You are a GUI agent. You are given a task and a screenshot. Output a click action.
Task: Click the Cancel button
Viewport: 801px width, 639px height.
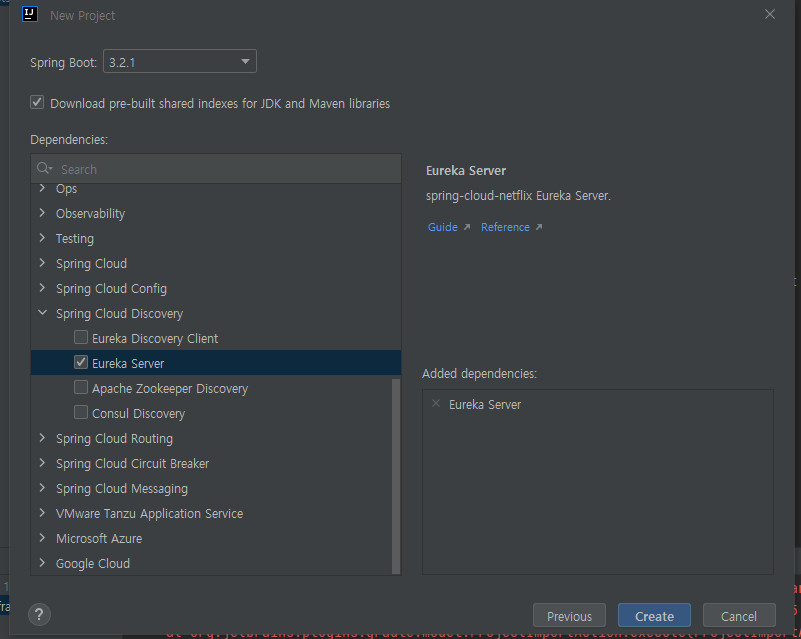tap(739, 616)
